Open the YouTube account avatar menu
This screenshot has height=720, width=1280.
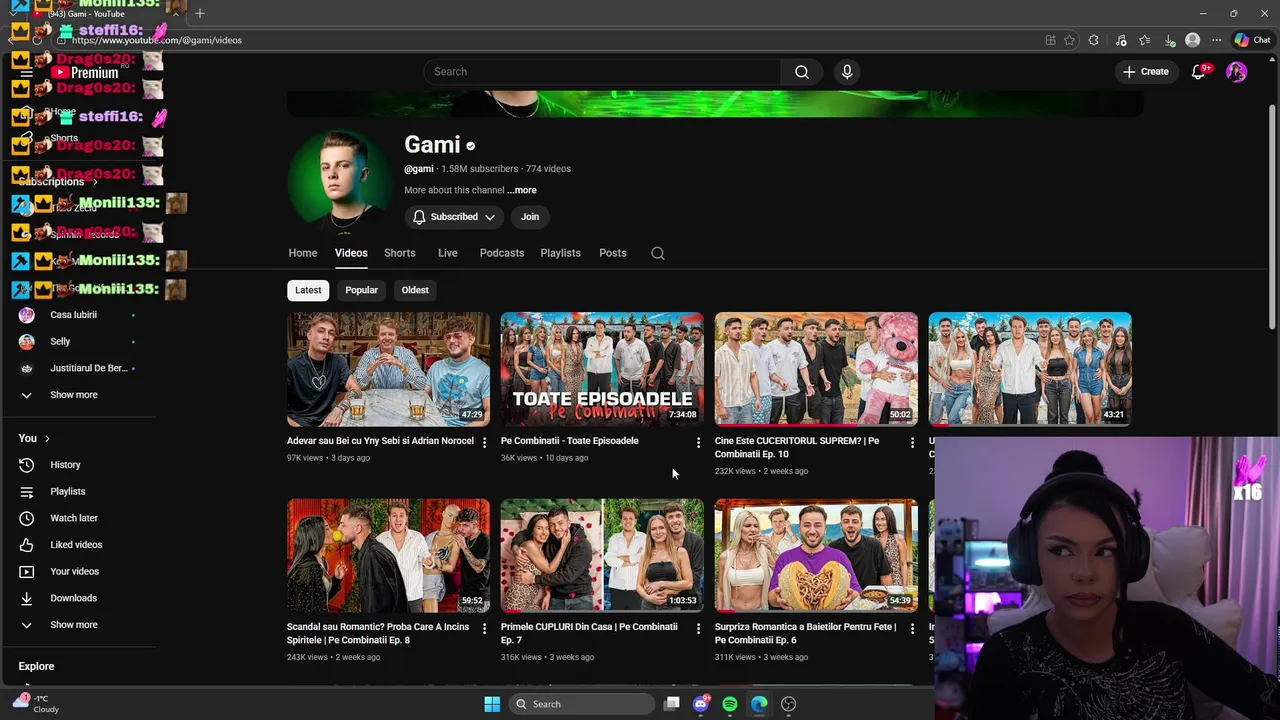[1237, 72]
